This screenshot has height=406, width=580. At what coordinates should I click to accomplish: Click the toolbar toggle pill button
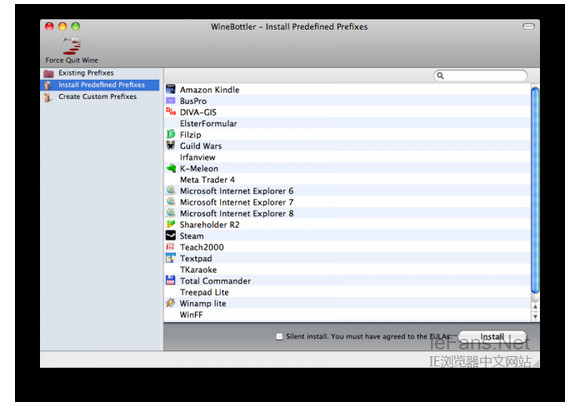click(x=528, y=26)
